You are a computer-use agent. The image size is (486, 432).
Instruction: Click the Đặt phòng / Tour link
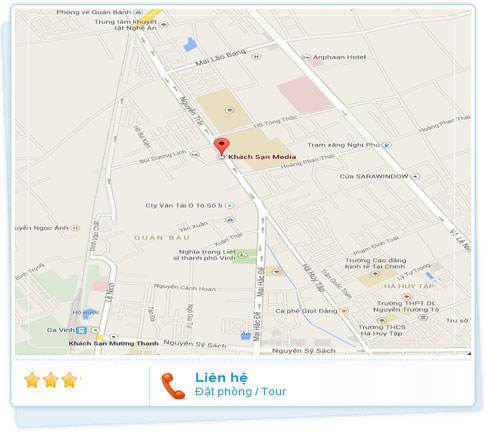click(240, 392)
